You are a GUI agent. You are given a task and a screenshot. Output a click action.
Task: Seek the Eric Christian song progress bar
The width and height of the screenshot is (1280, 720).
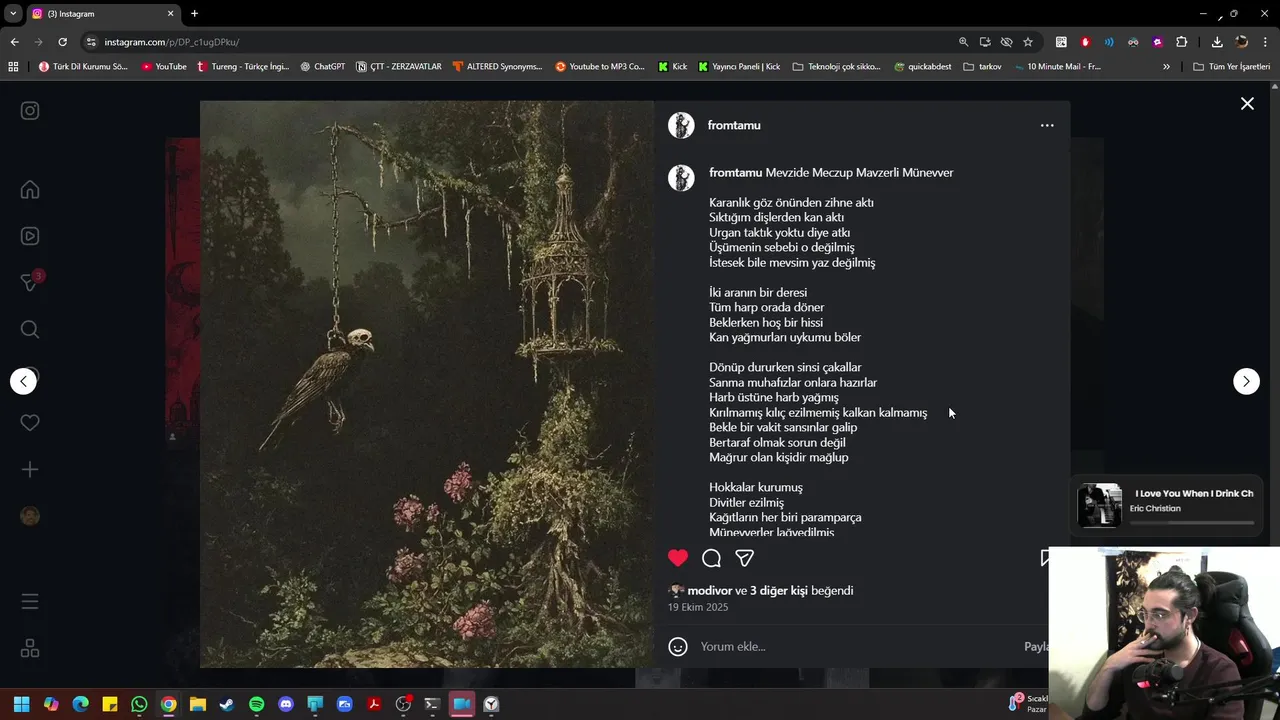pyautogui.click(x=1191, y=522)
